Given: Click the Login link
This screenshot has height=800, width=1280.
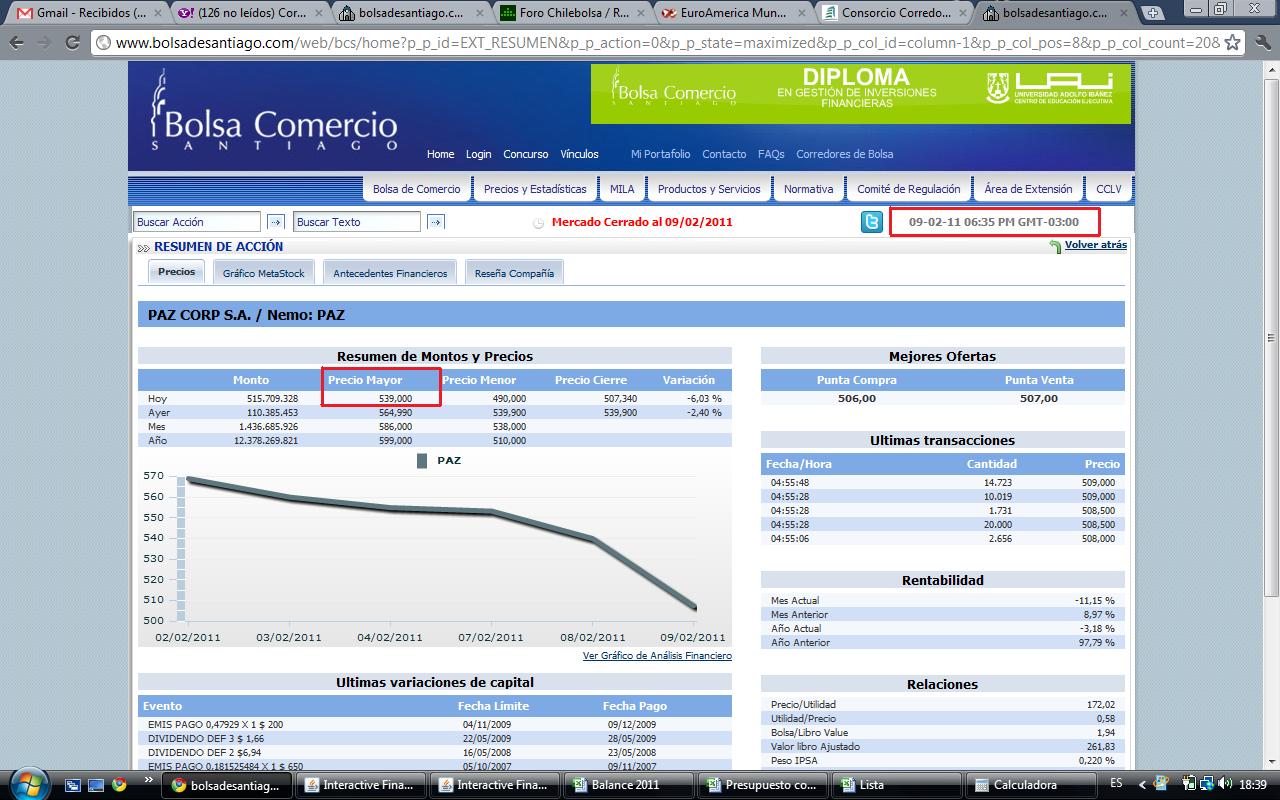Looking at the screenshot, I should [x=478, y=154].
